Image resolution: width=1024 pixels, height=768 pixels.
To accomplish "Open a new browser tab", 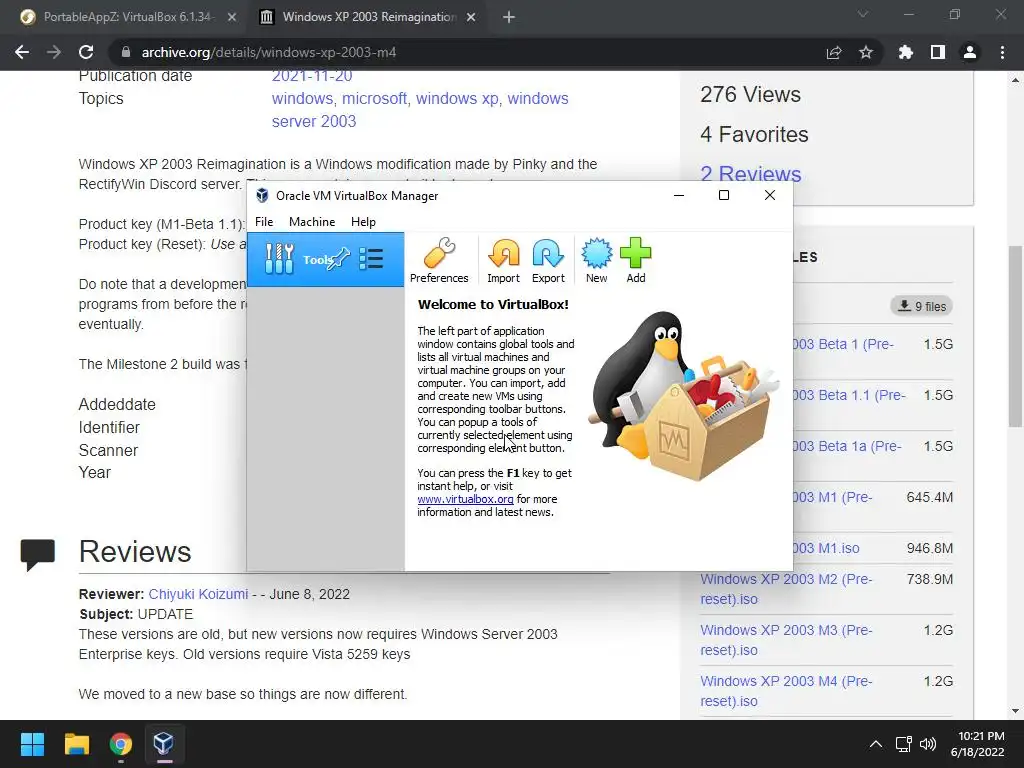I will click(x=509, y=18).
